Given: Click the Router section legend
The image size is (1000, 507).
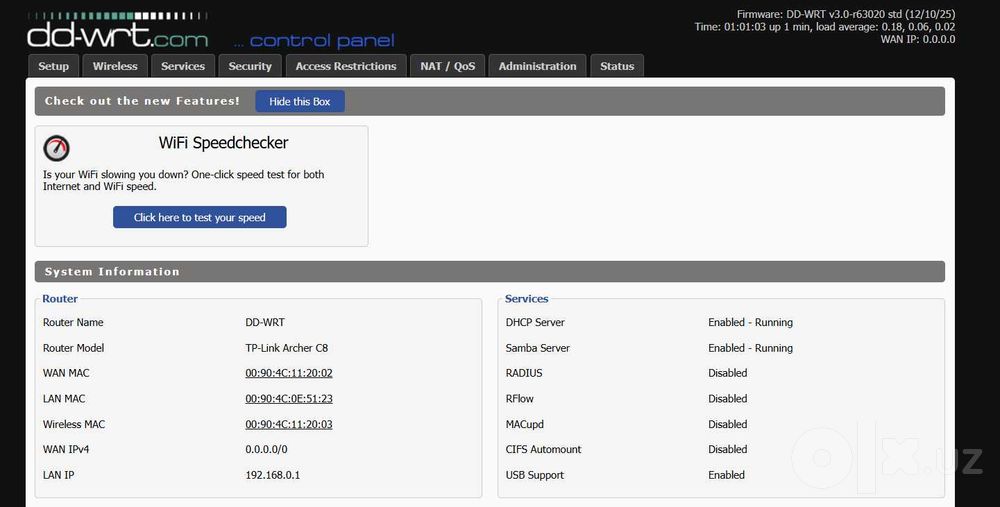Looking at the screenshot, I should point(60,298).
